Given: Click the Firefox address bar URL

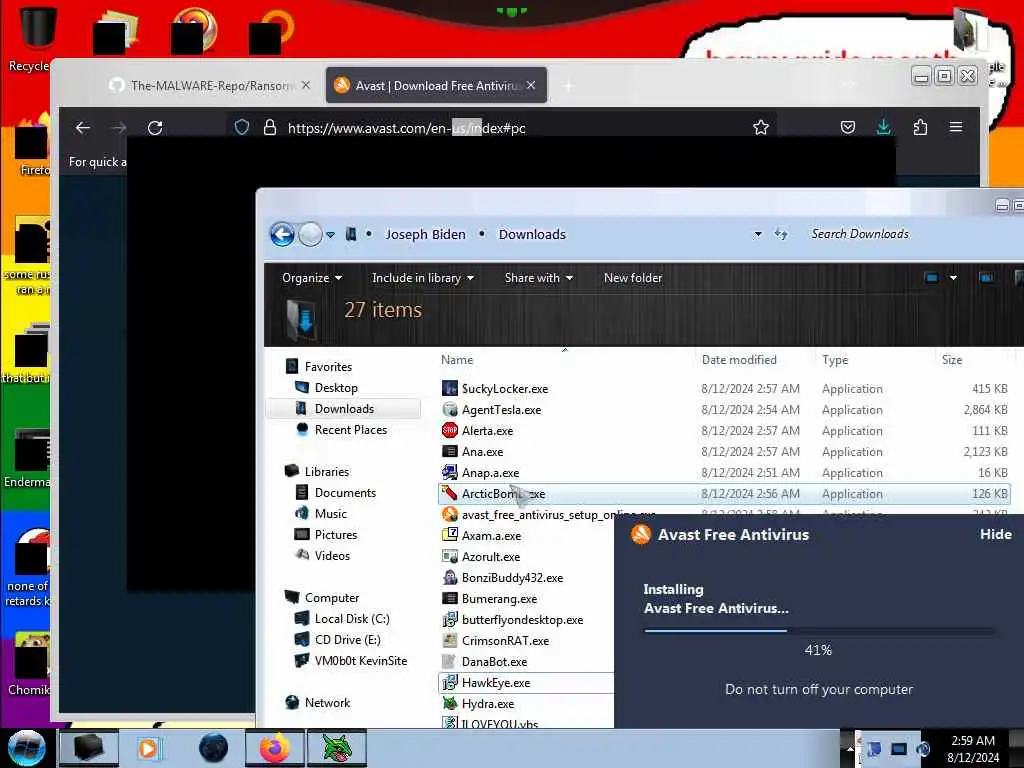Looking at the screenshot, I should [x=406, y=128].
